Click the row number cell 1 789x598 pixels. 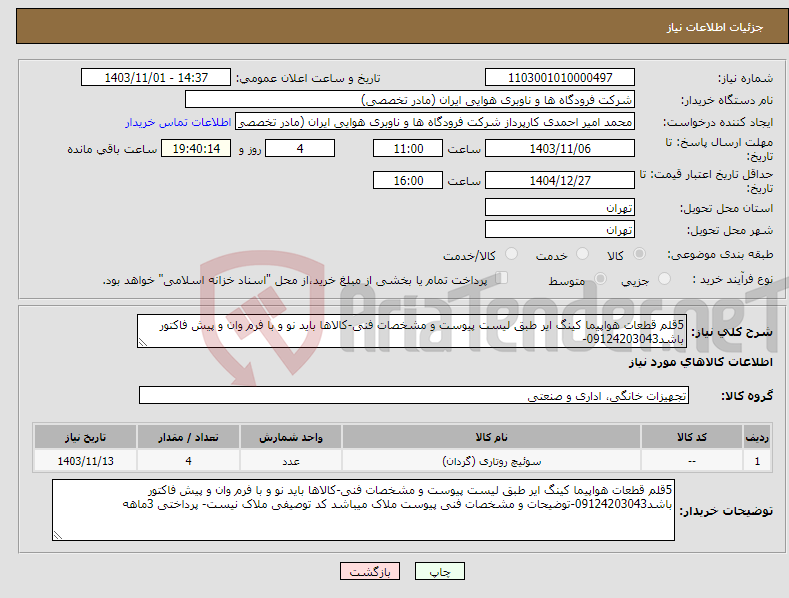coord(757,461)
